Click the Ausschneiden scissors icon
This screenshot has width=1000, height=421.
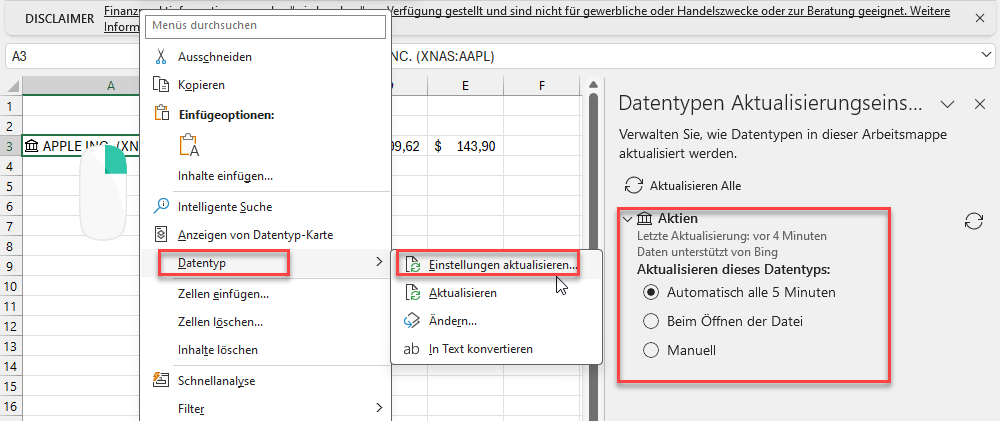(161, 56)
